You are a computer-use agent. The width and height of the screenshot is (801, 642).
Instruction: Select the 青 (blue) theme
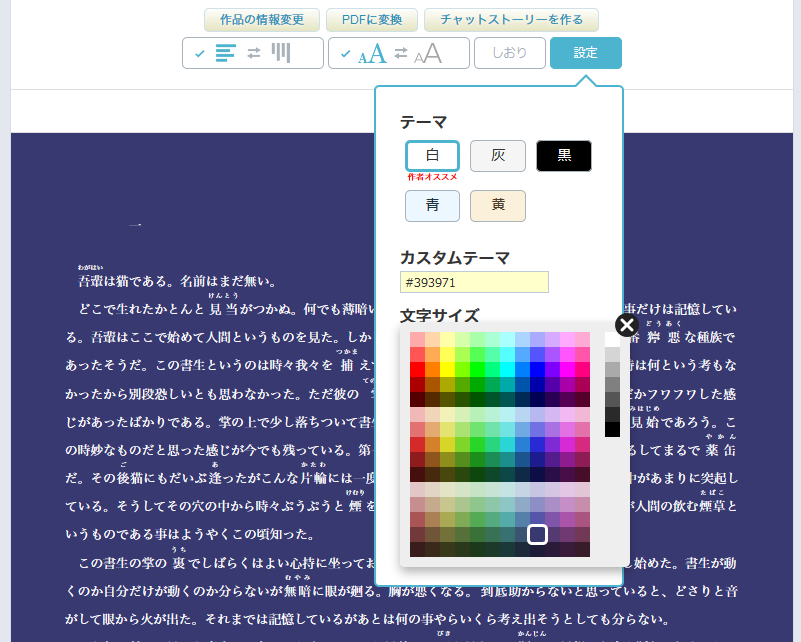coord(432,206)
